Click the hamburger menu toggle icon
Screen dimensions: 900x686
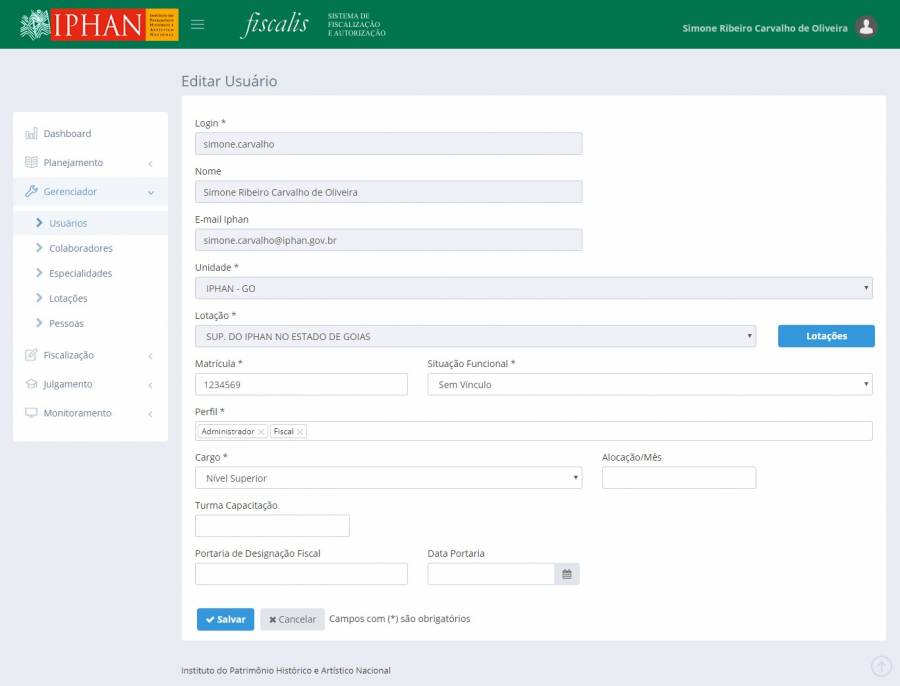coord(198,24)
